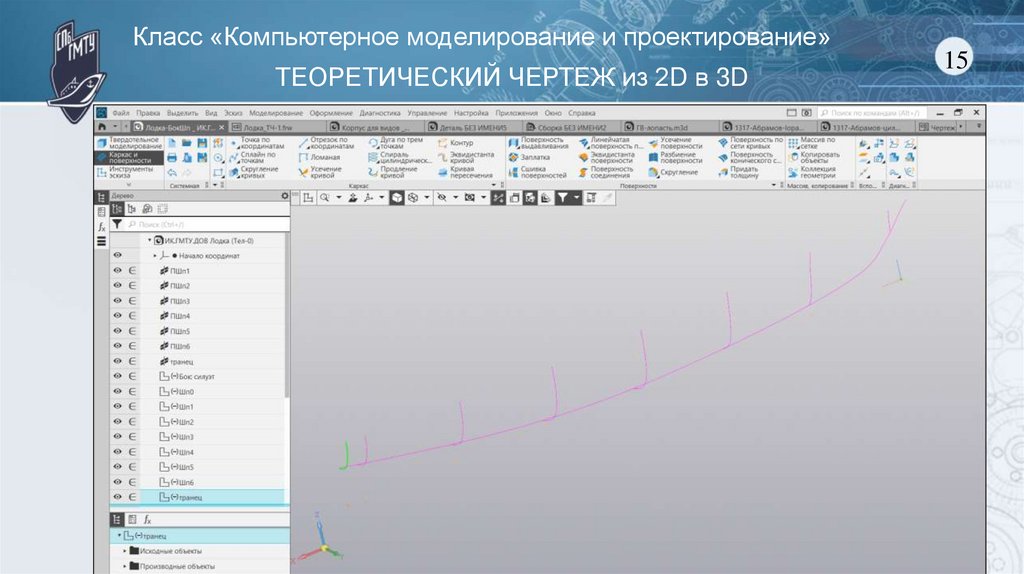Expand the Производные объекты folder
Image resolution: width=1024 pixels, height=574 pixels.
tap(125, 566)
